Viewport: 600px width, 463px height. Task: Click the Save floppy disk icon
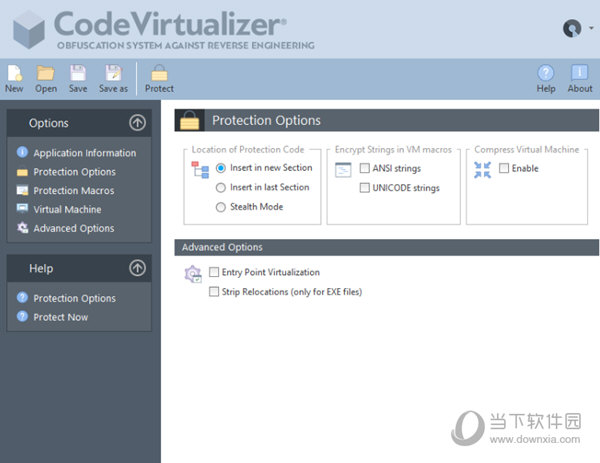78,73
